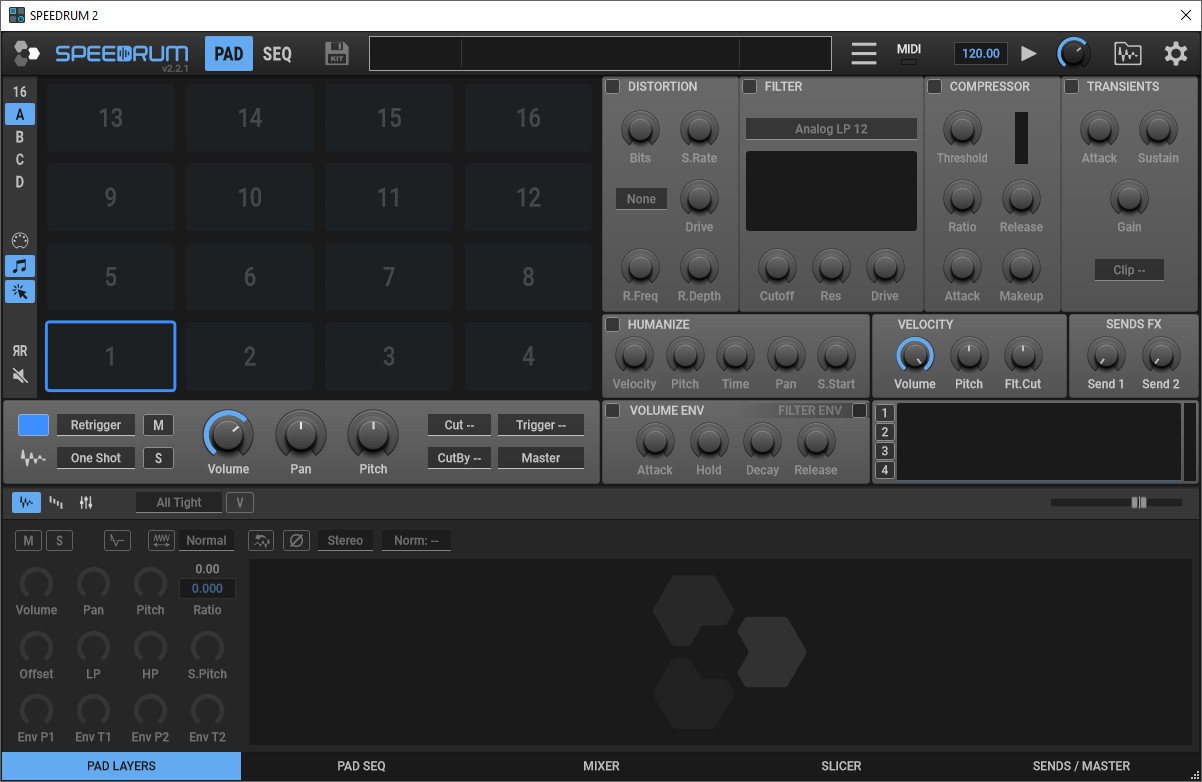This screenshot has width=1202, height=782.
Task: Expand the Master output dropdown
Action: click(540, 458)
